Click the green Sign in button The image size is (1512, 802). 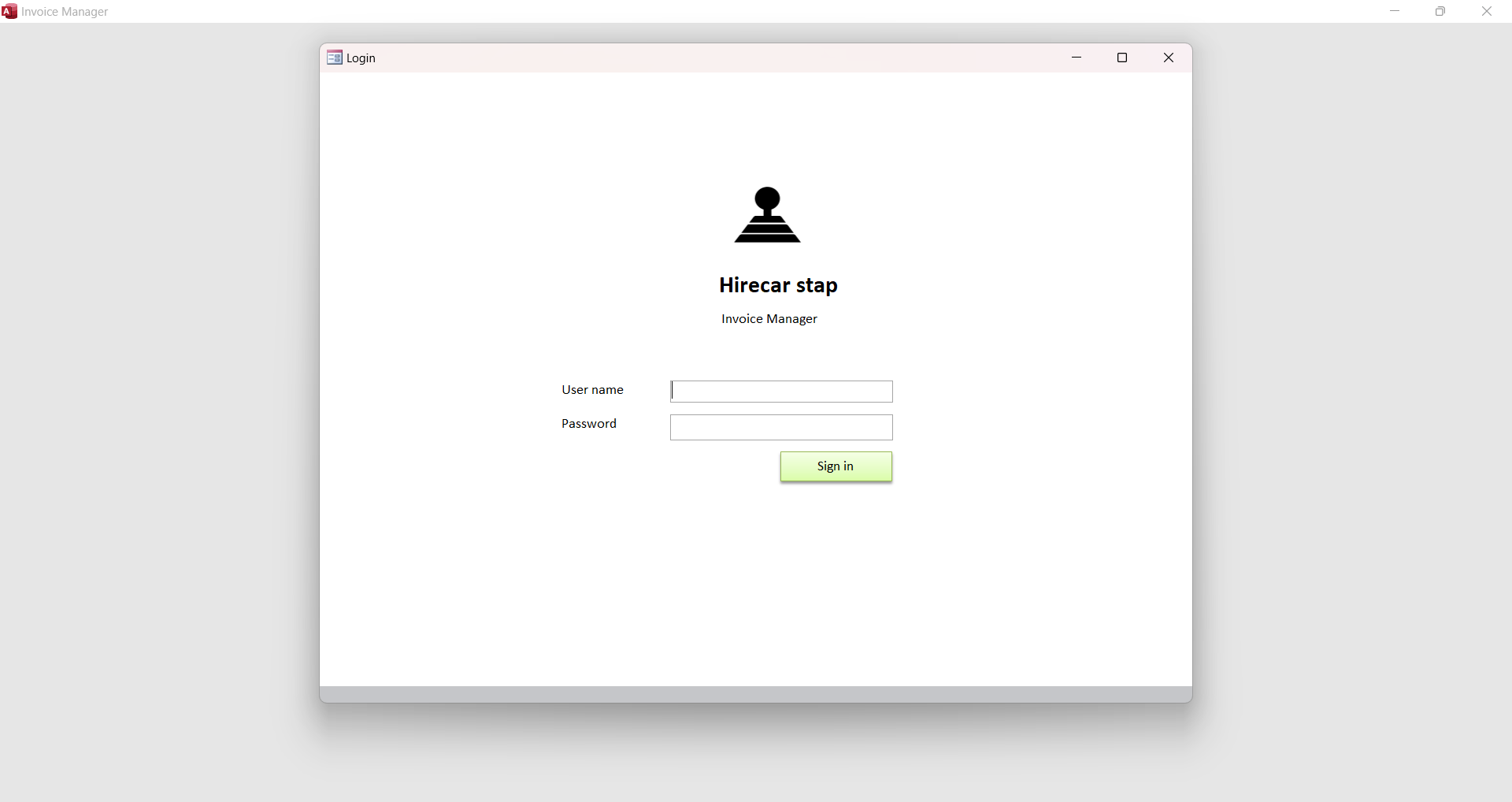coord(836,466)
